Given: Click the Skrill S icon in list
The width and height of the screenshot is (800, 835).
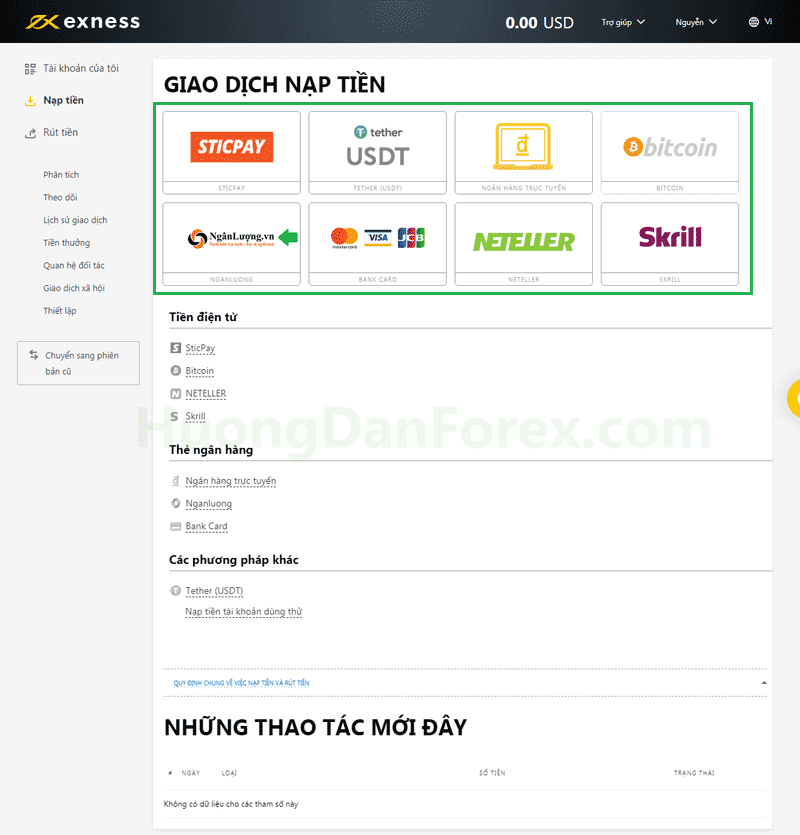Looking at the screenshot, I should pyautogui.click(x=175, y=416).
